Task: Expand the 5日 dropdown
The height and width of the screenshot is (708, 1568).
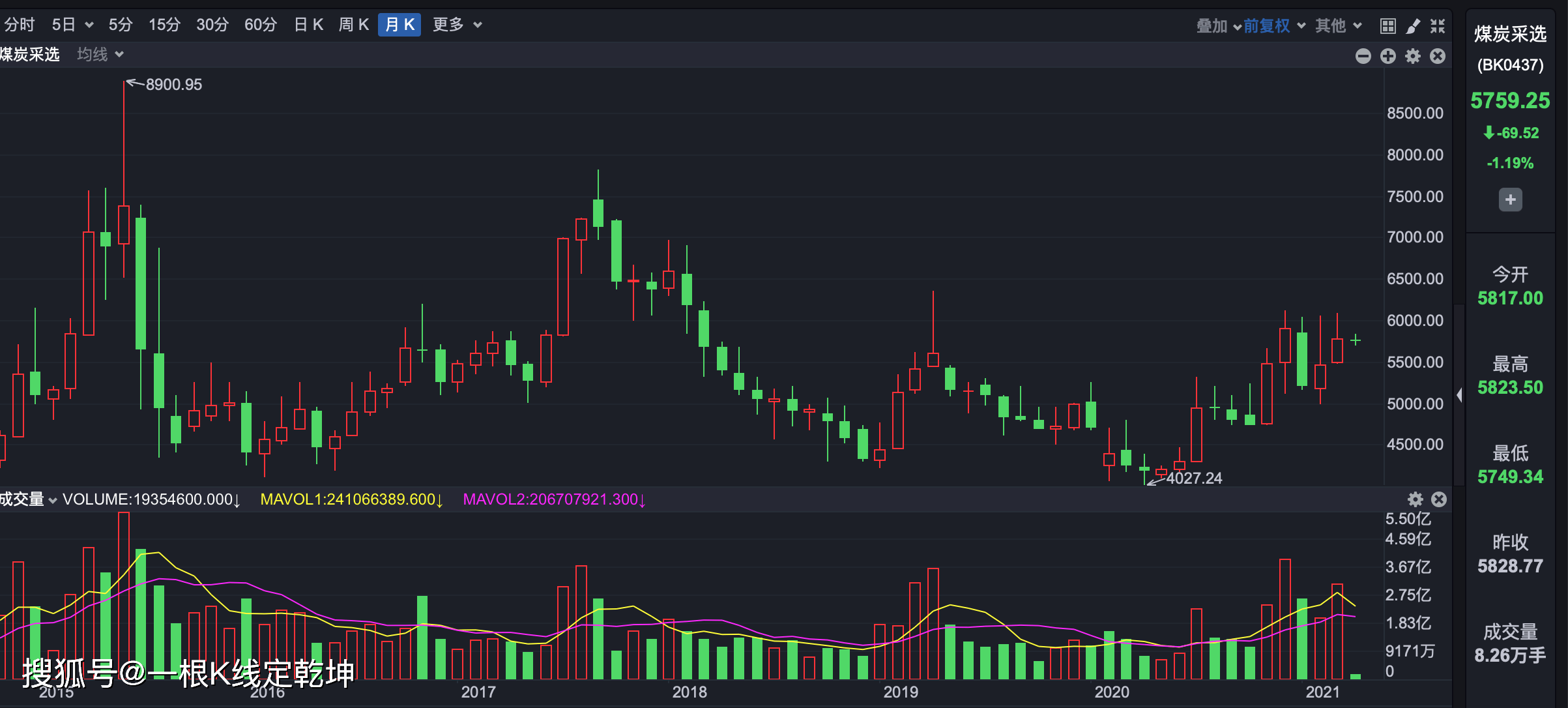Action: tap(72, 25)
